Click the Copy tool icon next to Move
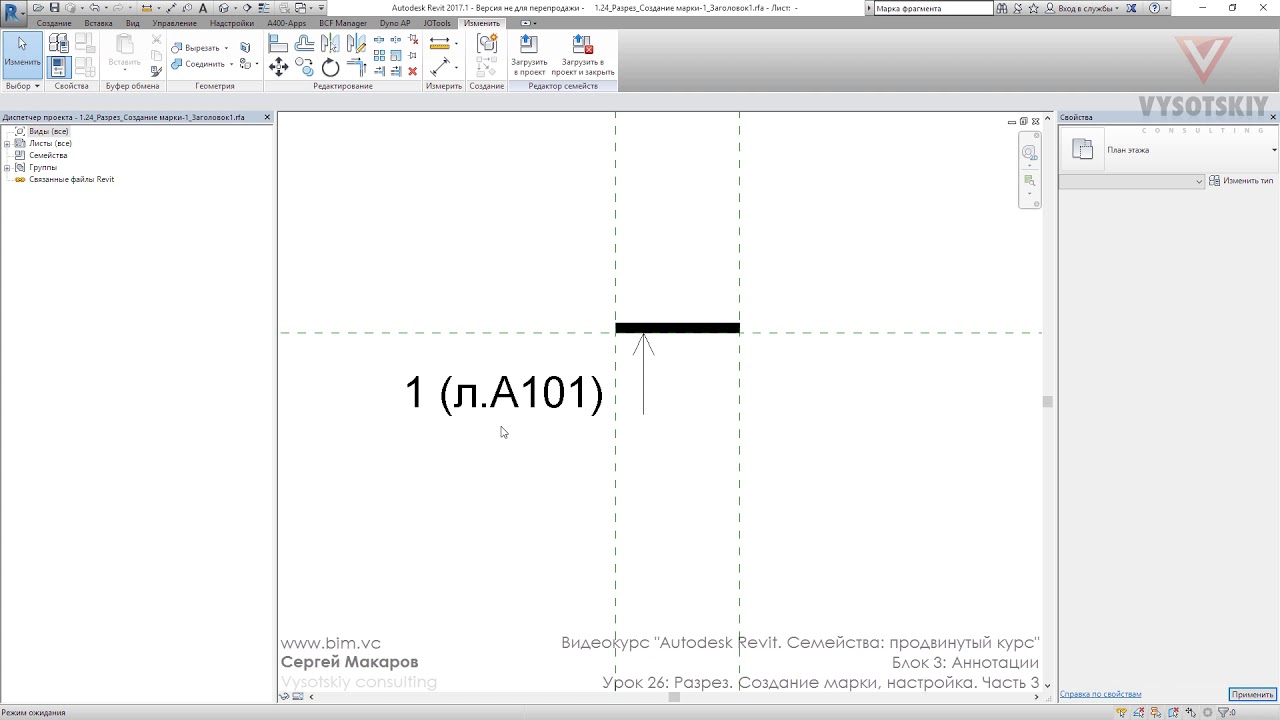Screen dimensions: 1280x720 [x=304, y=67]
